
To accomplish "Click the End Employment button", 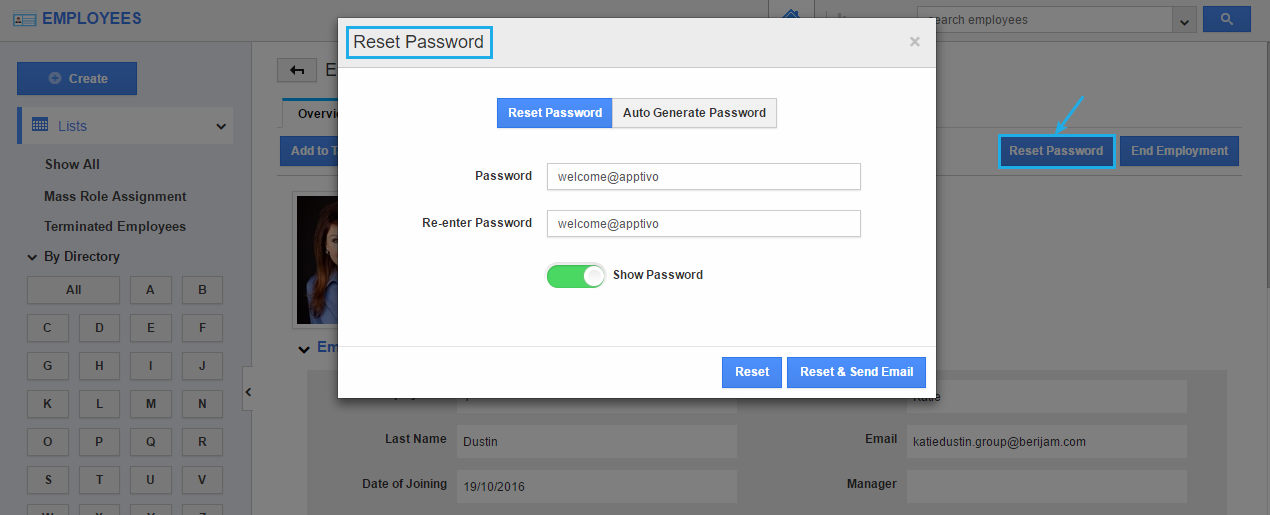I will pos(1179,151).
